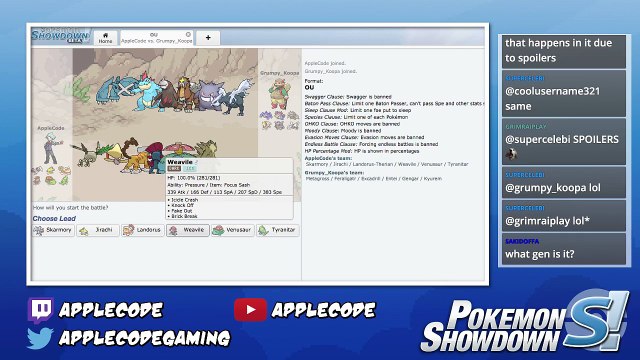Click the GRIMRAIPLAY chat username
The image size is (640, 360).
pyautogui.click(x=526, y=127)
